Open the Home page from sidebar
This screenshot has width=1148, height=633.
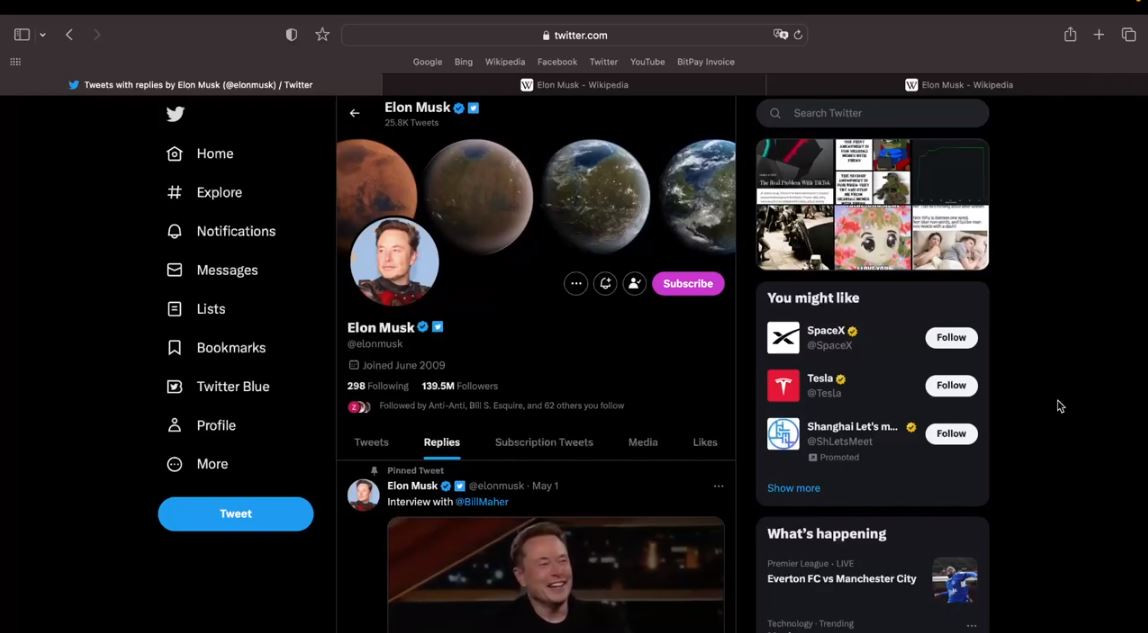point(200,154)
